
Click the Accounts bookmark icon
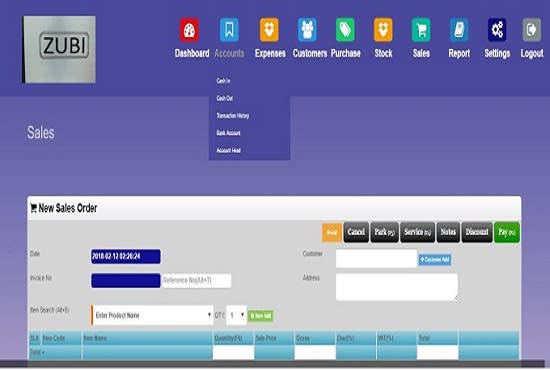[229, 30]
